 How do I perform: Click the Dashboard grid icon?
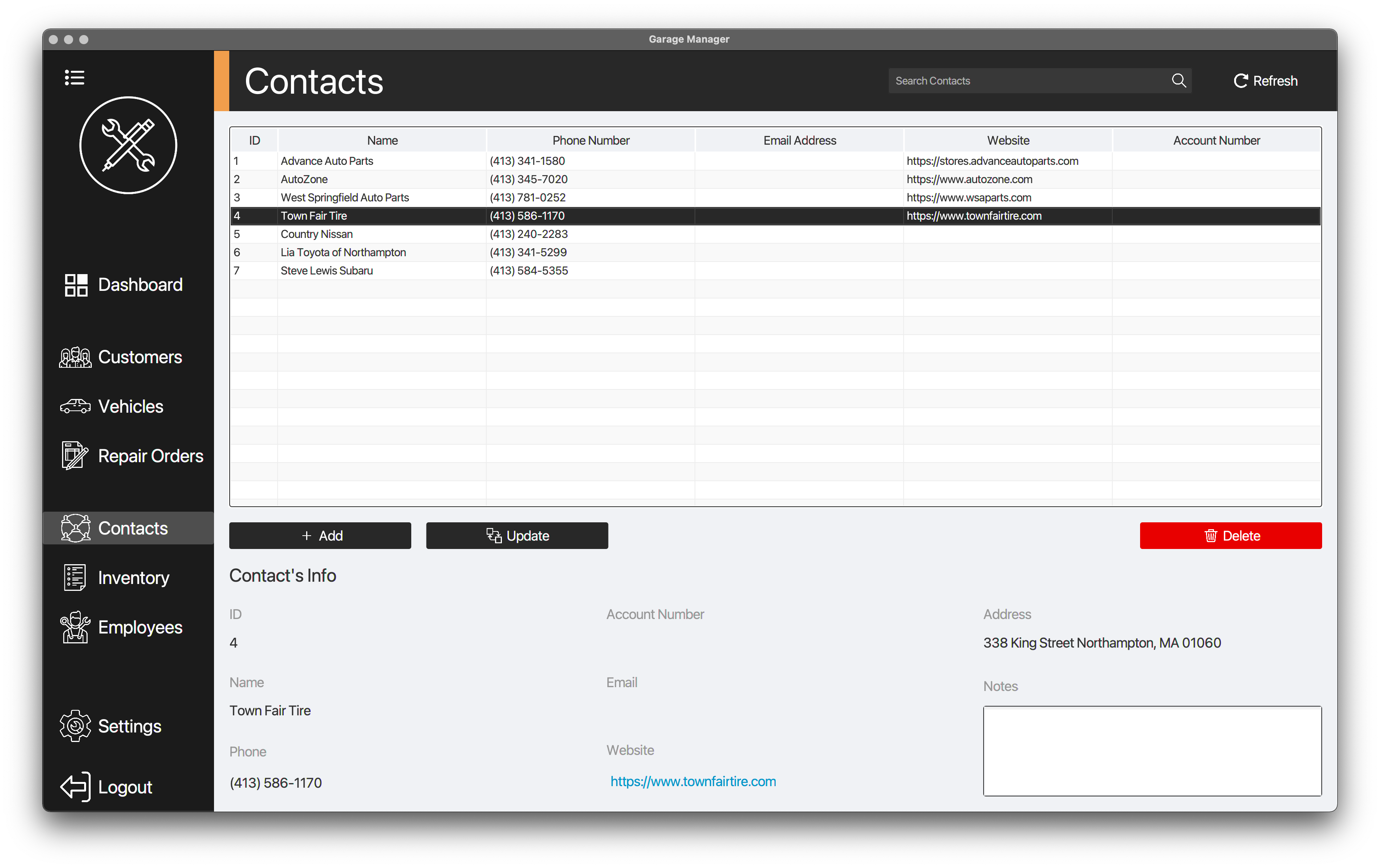(76, 285)
